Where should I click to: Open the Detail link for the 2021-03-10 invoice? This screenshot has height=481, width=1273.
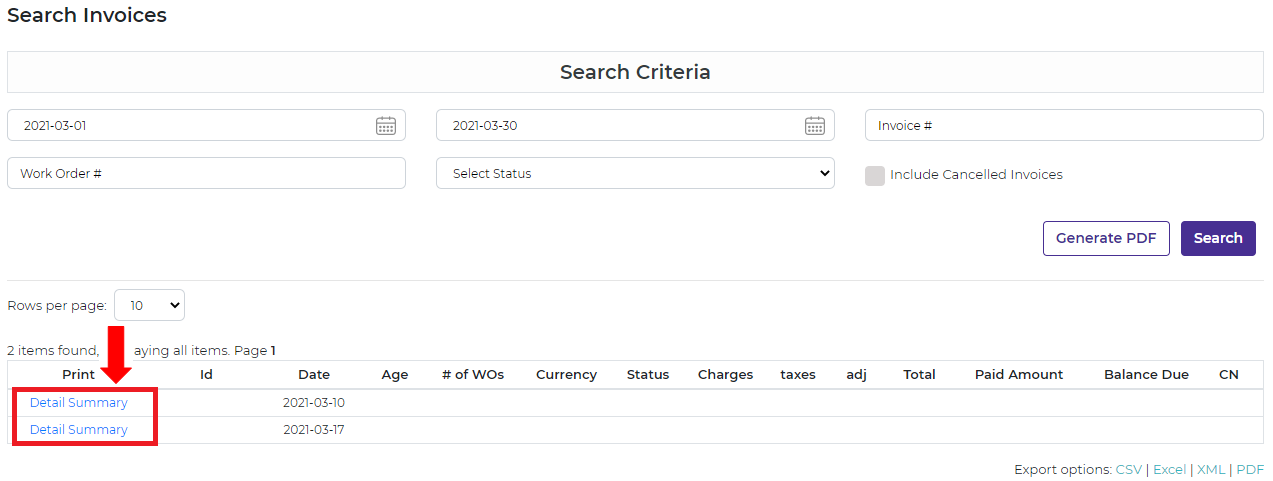(47, 403)
